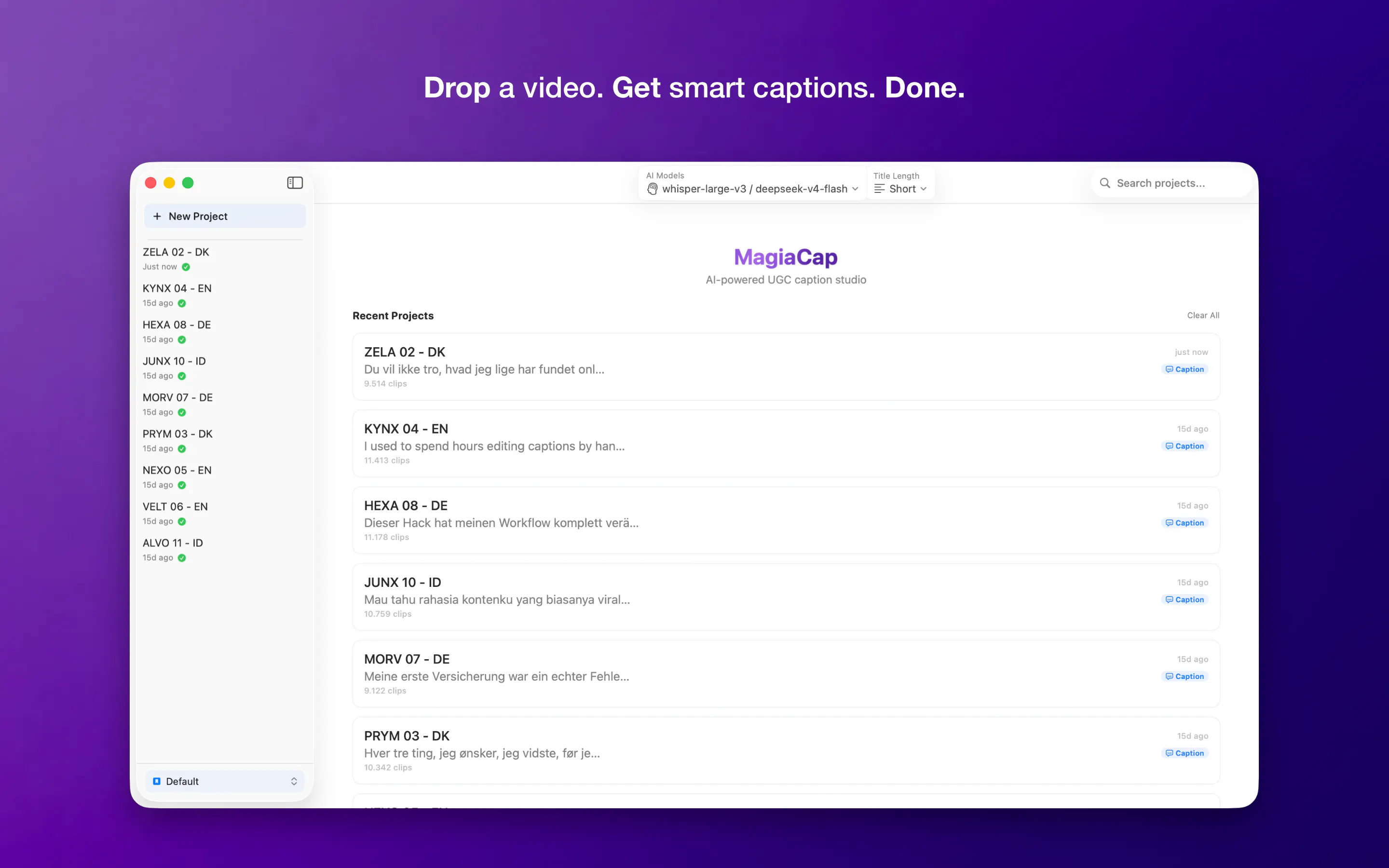The image size is (1389, 868).
Task: Click green check under HEXA 08 - DE sidebar
Action: click(x=182, y=340)
